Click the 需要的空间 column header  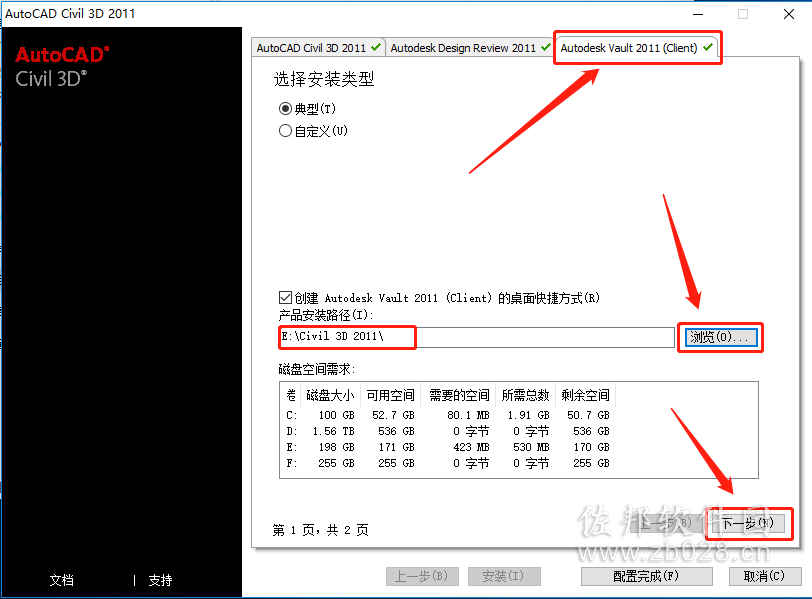459,395
